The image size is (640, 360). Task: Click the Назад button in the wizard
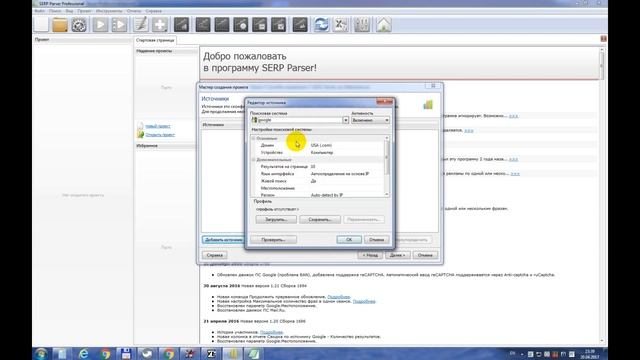(370, 256)
